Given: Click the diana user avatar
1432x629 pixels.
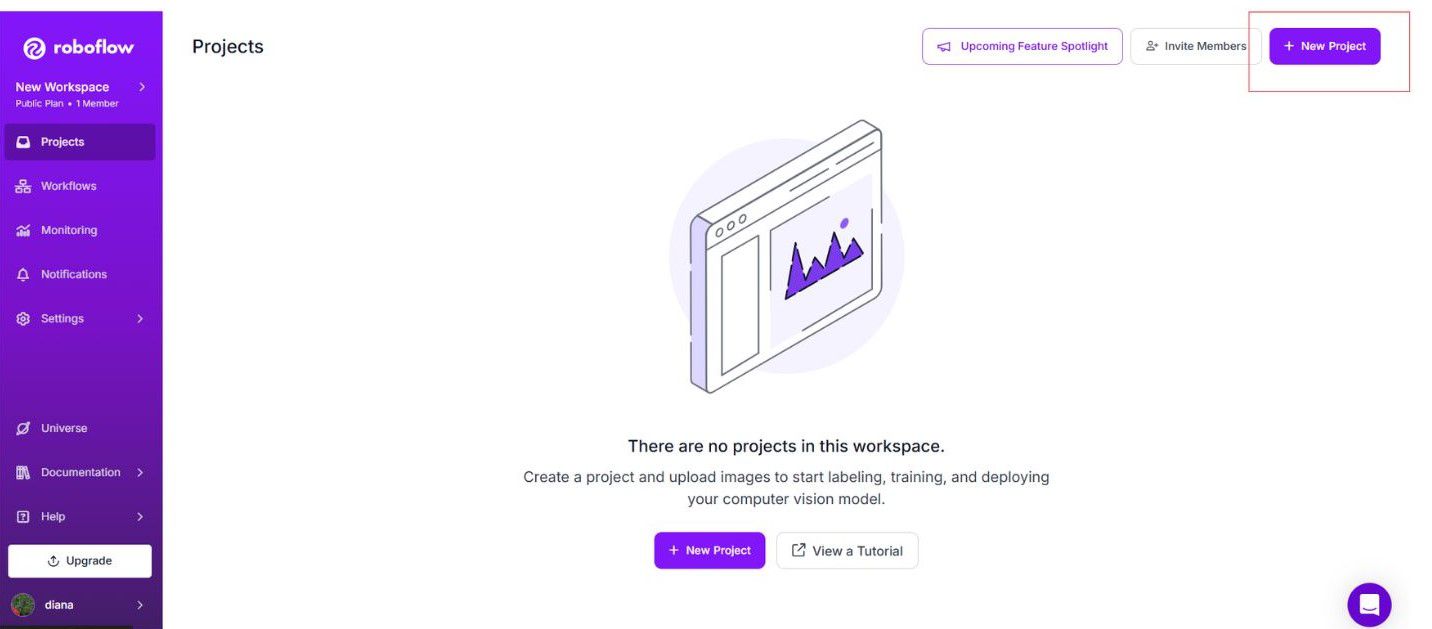Looking at the screenshot, I should point(23,605).
